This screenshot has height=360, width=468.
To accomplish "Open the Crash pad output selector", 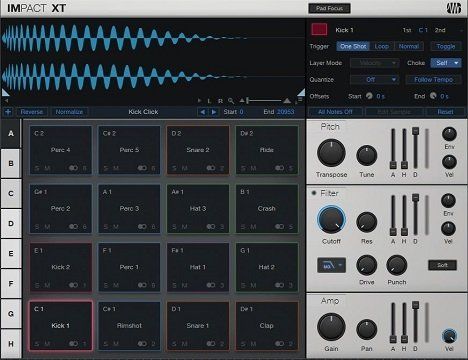I will pyautogui.click(x=285, y=227).
